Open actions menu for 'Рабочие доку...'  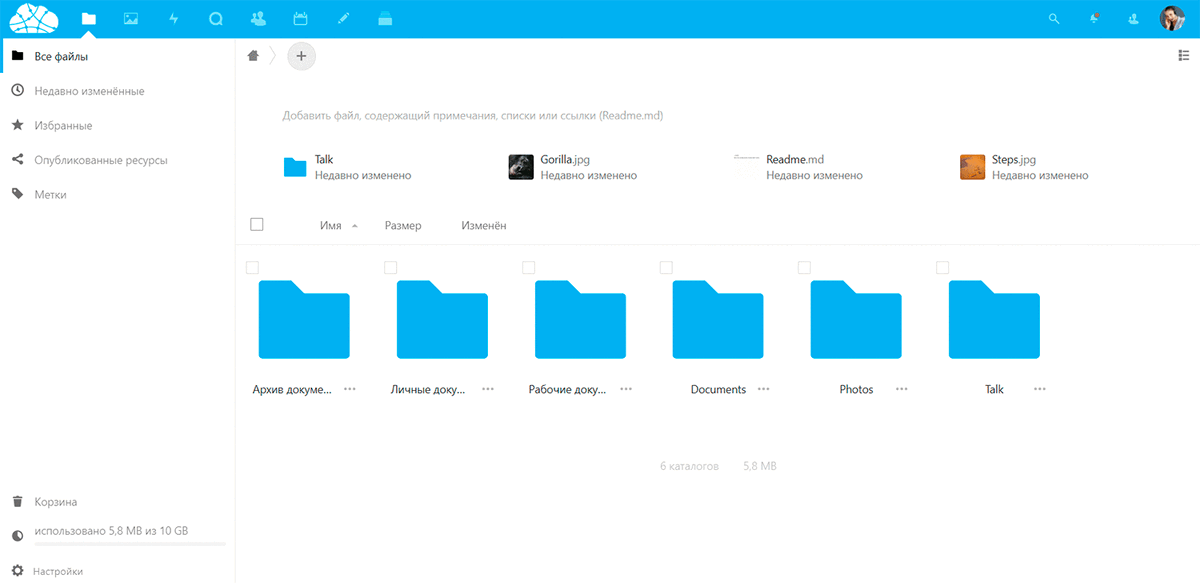625,389
